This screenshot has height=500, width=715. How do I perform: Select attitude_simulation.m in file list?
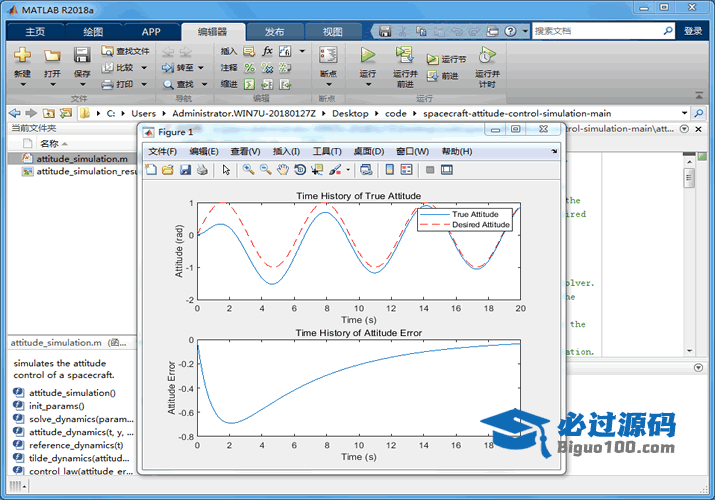coord(82,159)
